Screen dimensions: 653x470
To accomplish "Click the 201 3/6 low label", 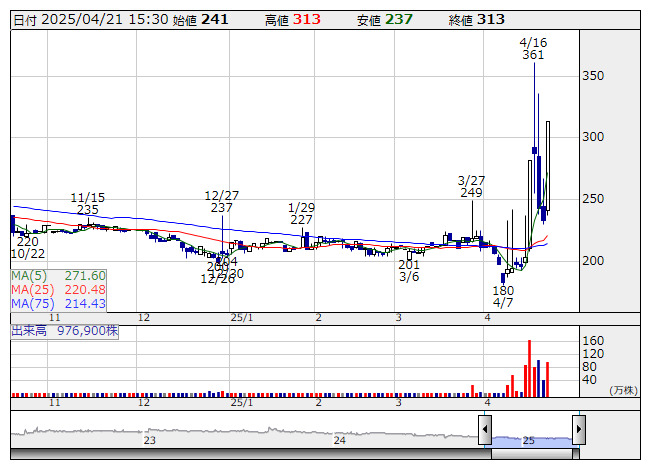I will [x=409, y=271].
